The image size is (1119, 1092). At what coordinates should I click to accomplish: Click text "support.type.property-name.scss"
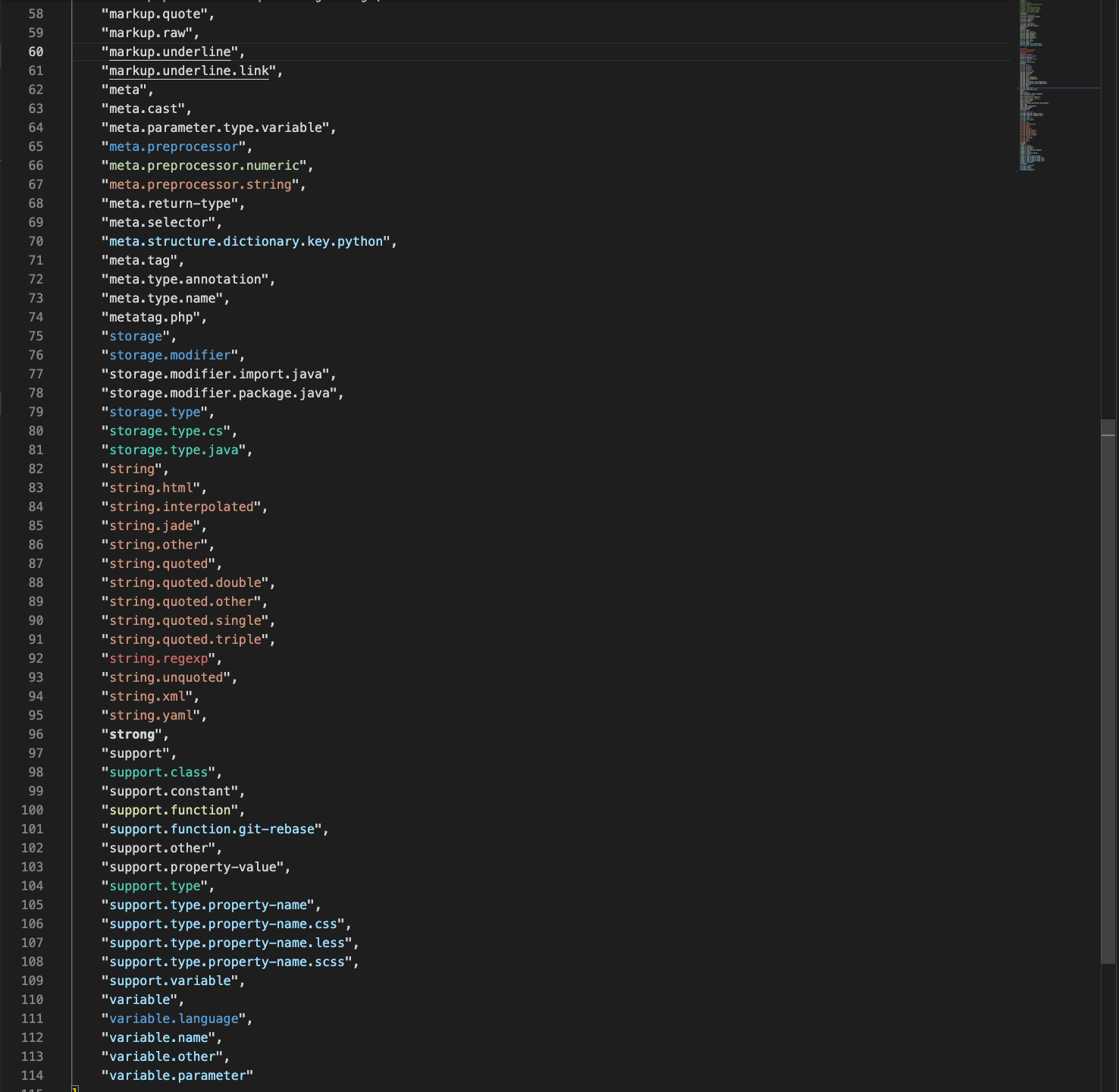tap(227, 962)
